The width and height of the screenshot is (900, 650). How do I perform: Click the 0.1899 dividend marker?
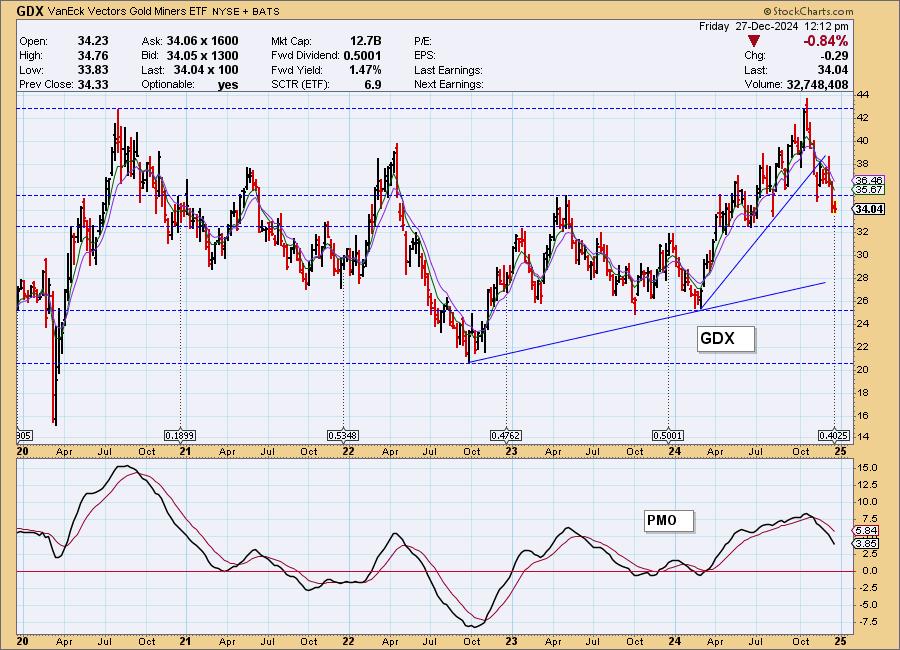point(180,436)
